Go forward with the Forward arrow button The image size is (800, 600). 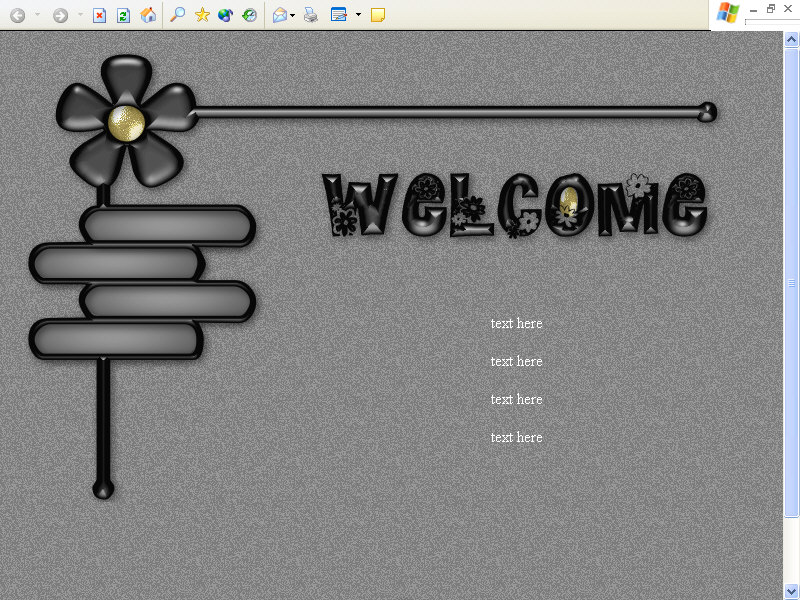pos(60,15)
